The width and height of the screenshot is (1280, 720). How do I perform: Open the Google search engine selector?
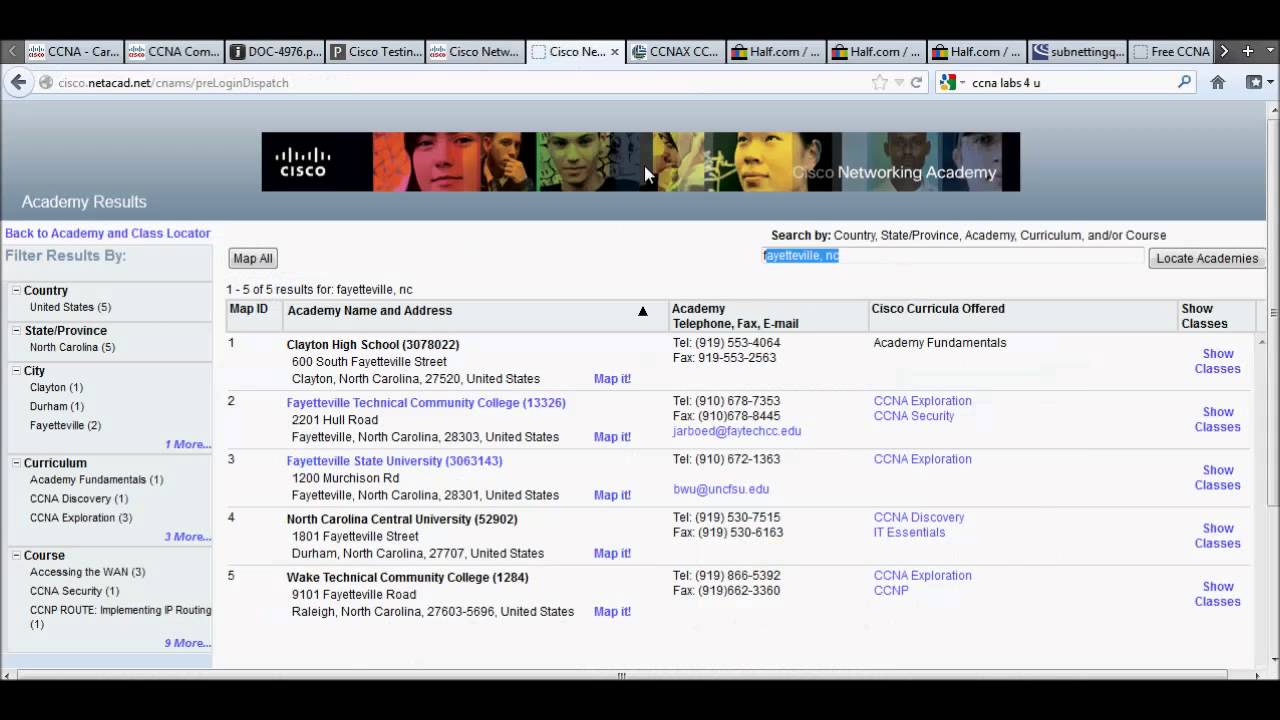[950, 83]
